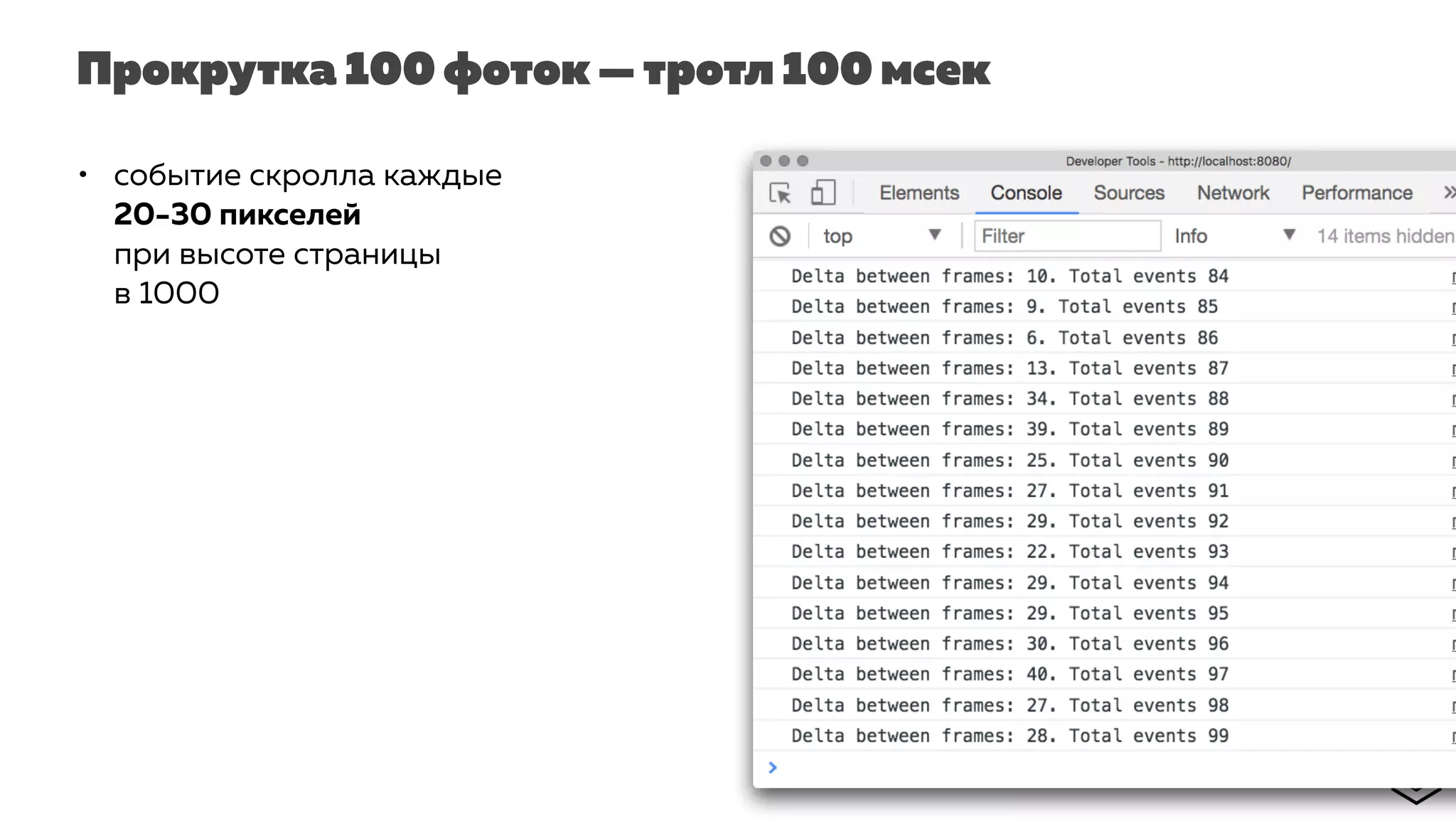Screen dimensions: 1456x819
Task: Select log line Total events 84
Action: point(1103,276)
